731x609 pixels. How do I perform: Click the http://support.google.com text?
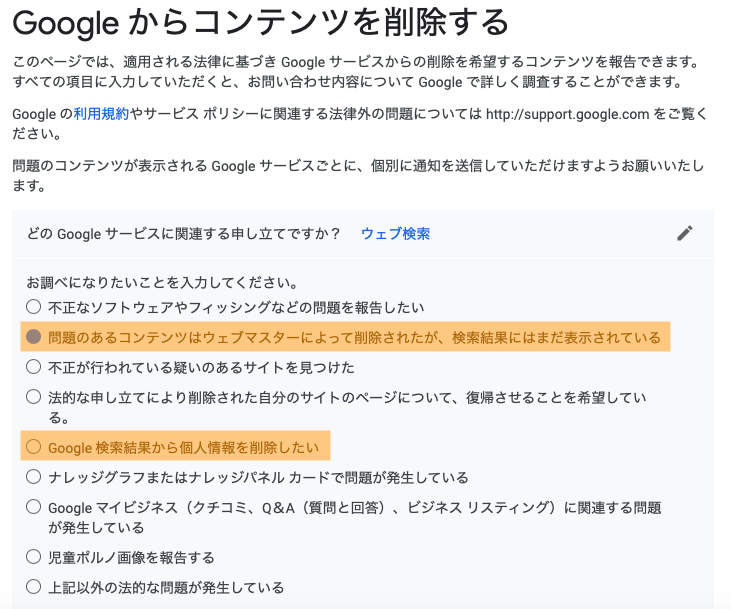567,114
